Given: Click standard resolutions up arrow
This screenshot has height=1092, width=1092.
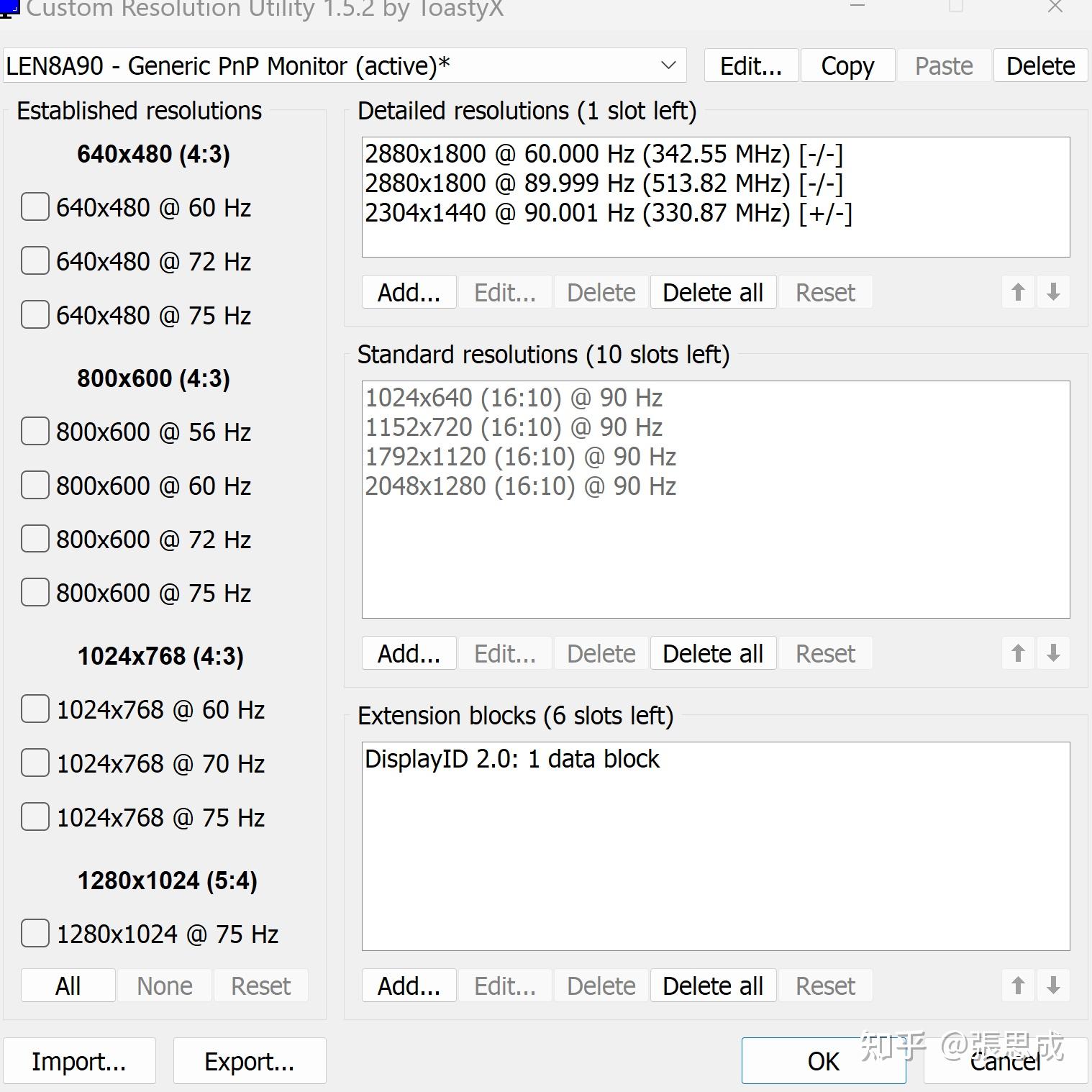Looking at the screenshot, I should pos(1018,653).
